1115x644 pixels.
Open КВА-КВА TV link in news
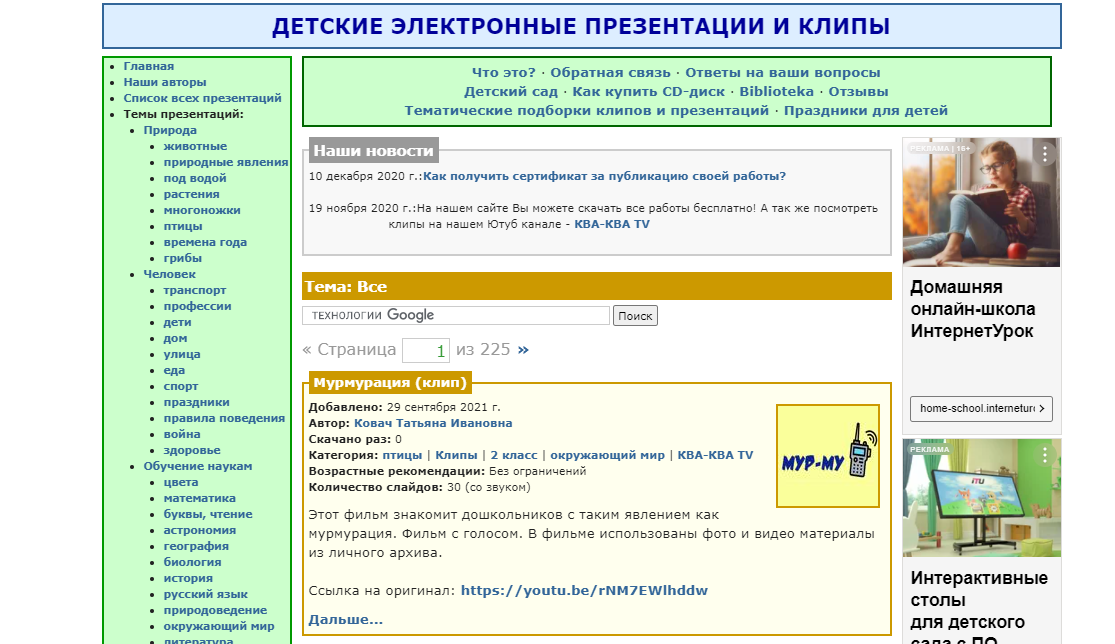612,225
